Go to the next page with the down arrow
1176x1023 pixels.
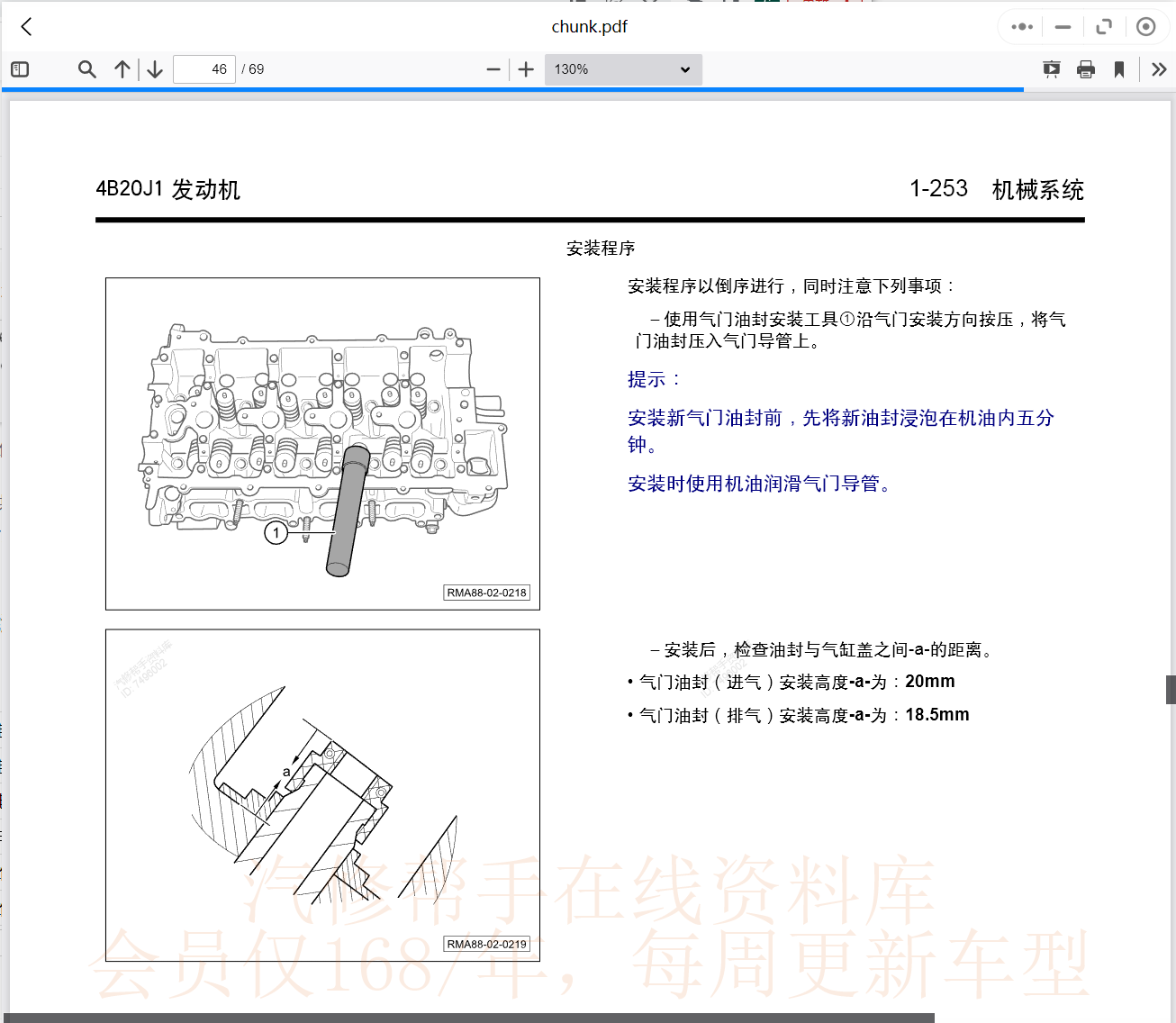point(154,68)
